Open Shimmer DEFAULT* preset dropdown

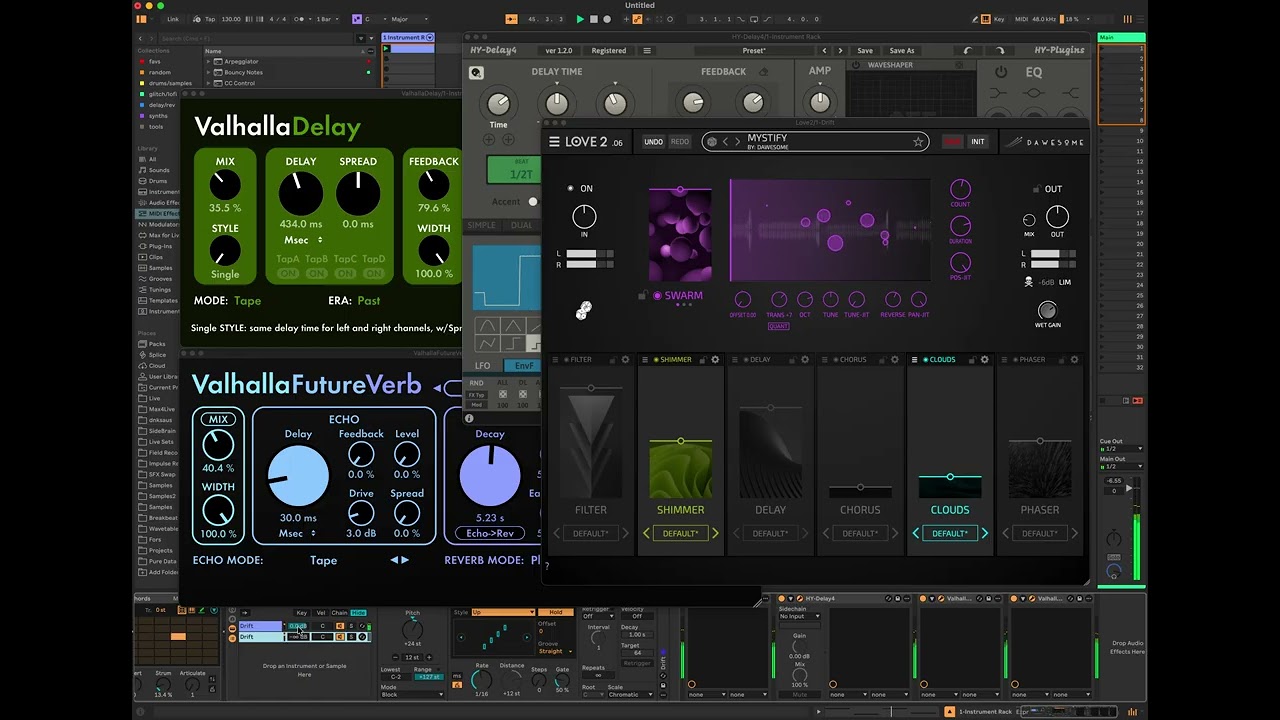(x=680, y=534)
